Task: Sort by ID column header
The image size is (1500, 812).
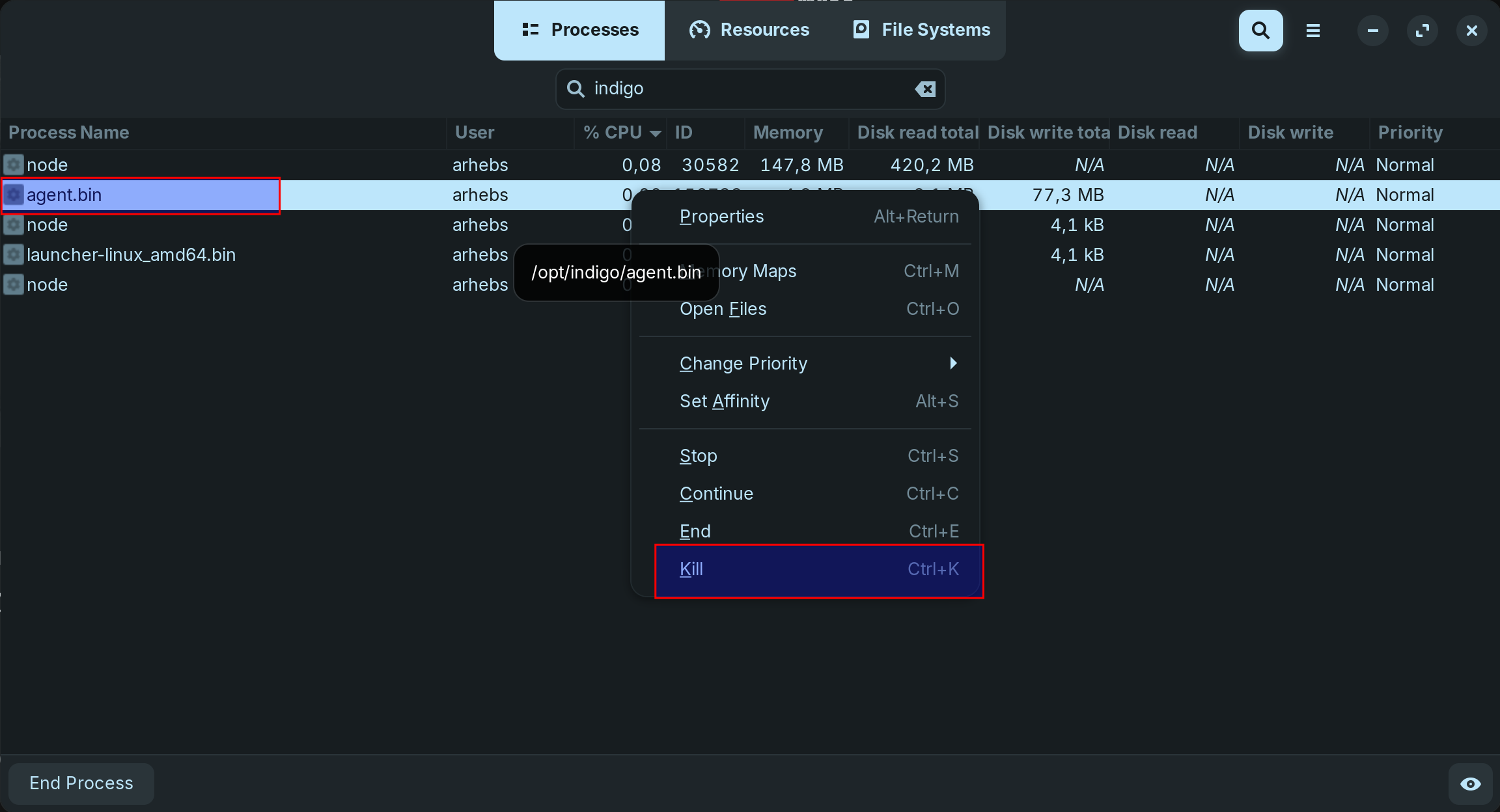Action: [706, 133]
